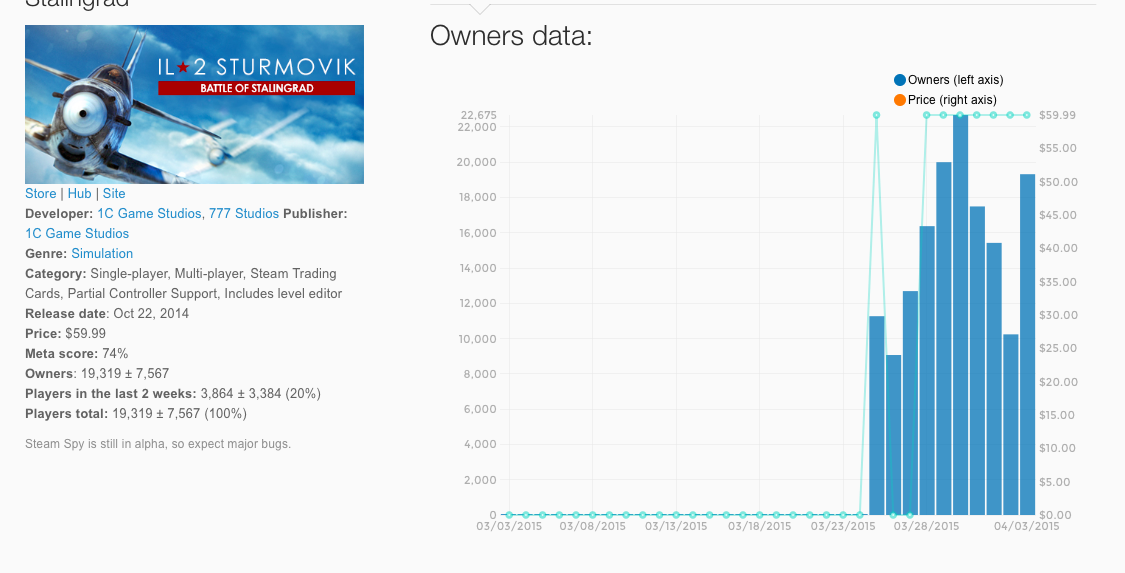This screenshot has height=573, width=1125.
Task: Click the Steam Spy alpha notice text
Action: pos(158,444)
